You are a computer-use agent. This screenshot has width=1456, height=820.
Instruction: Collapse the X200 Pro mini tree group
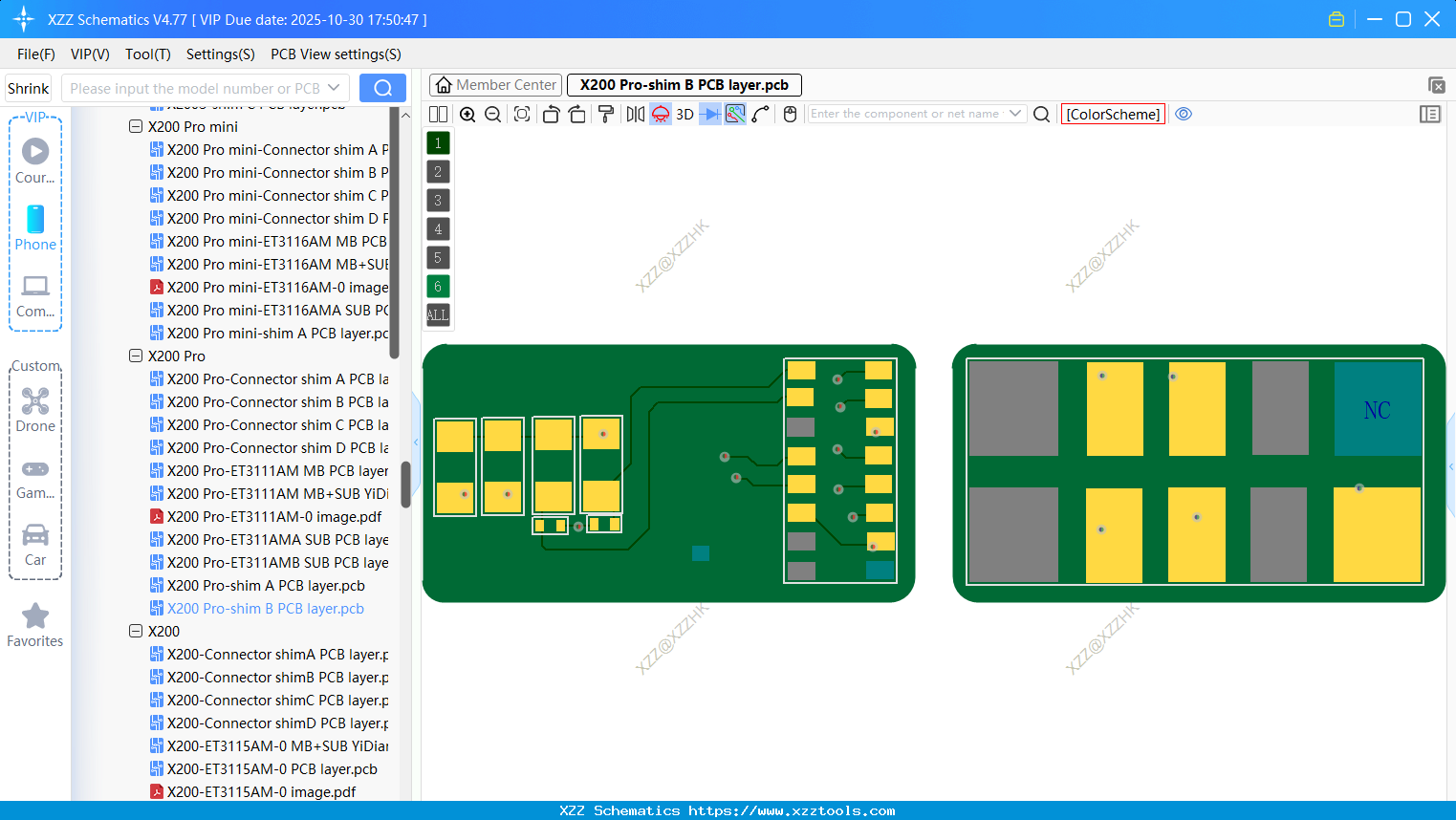point(136,126)
